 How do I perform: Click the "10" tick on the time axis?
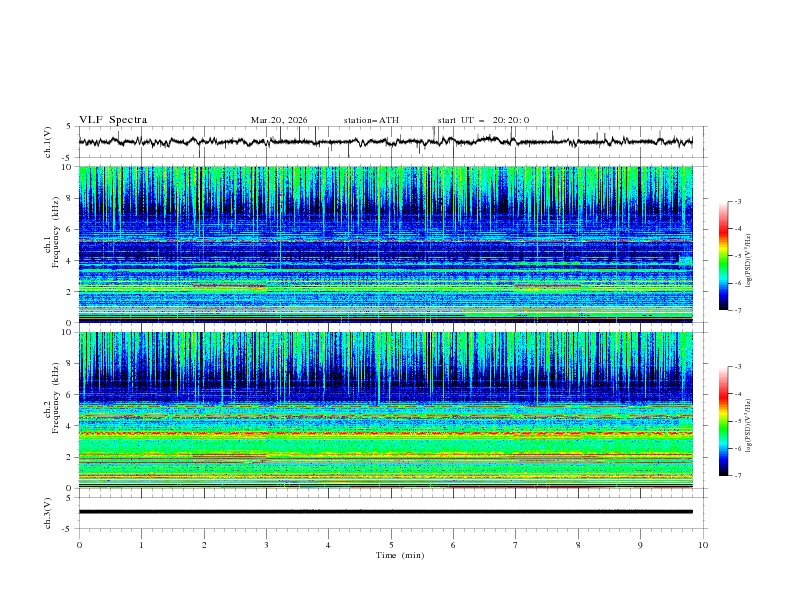703,545
